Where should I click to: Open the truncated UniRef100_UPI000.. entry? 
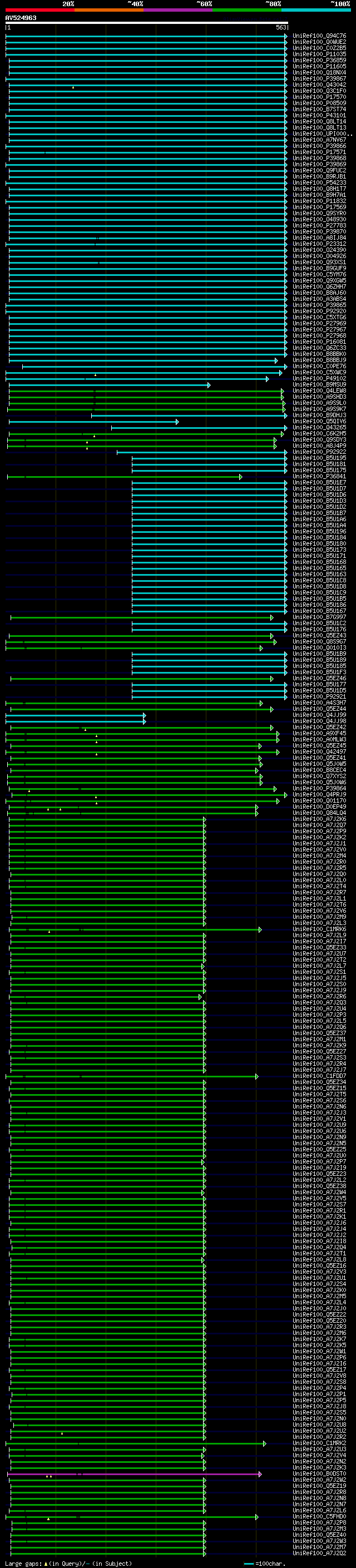(323, 134)
